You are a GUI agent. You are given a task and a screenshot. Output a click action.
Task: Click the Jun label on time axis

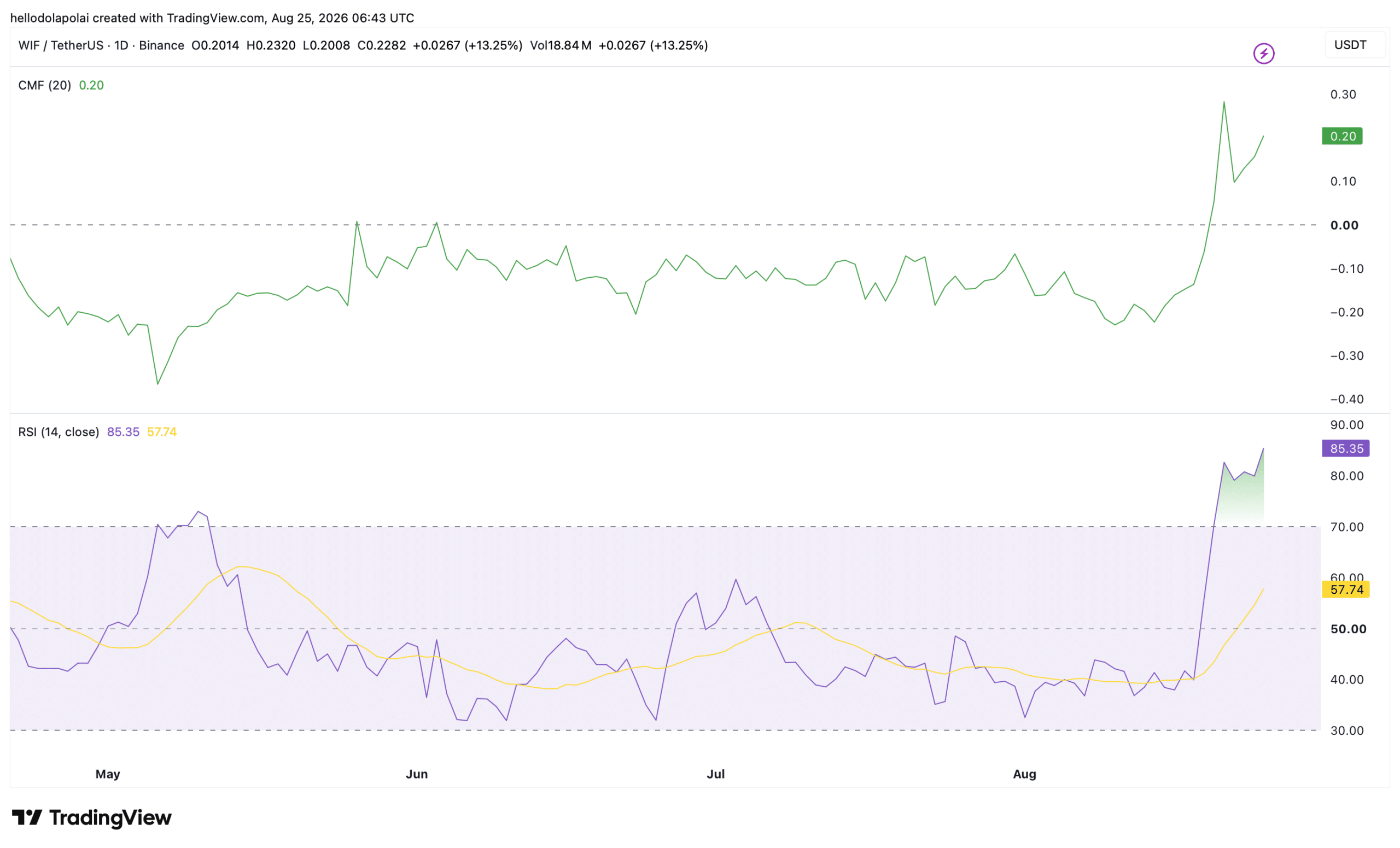click(417, 774)
